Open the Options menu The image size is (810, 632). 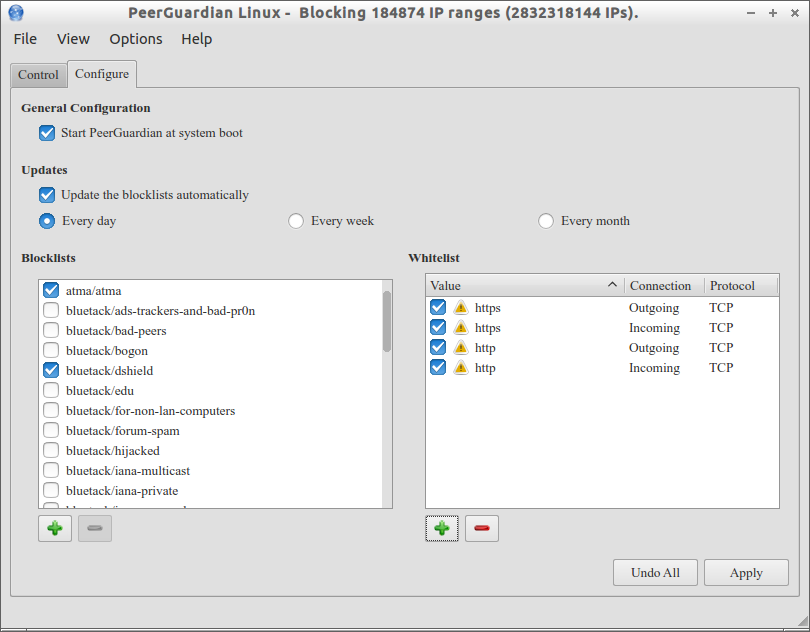click(x=136, y=39)
